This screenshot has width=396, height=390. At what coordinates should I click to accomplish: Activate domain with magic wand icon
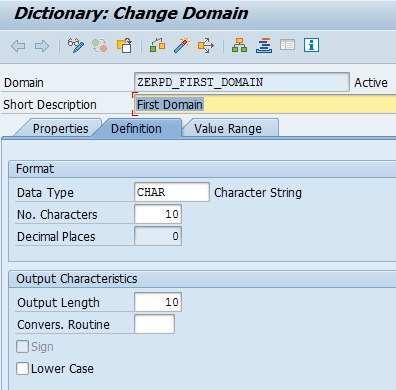[182, 45]
